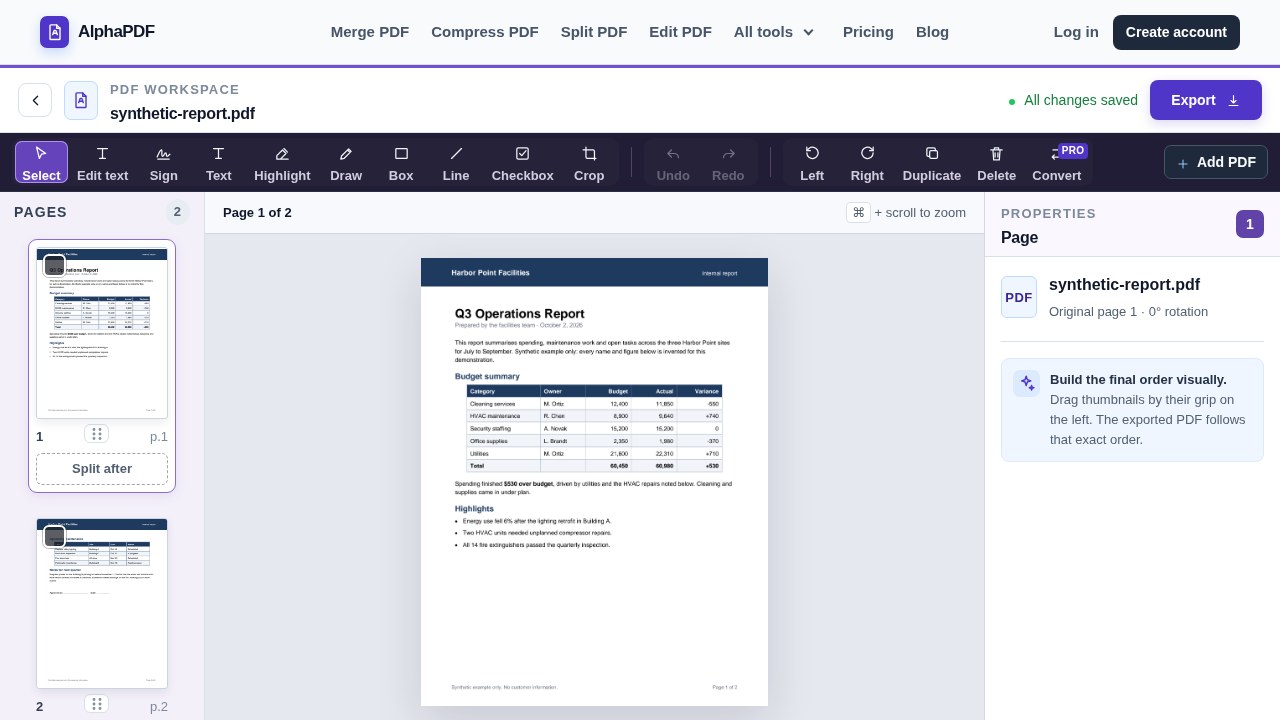Open the Sign tool
The height and width of the screenshot is (720, 1280).
coord(164,162)
